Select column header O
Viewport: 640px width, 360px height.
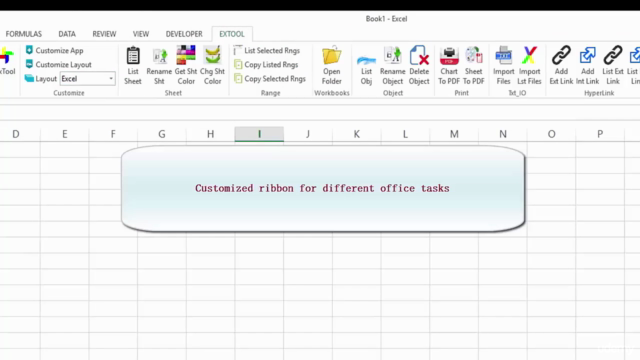pyautogui.click(x=551, y=134)
